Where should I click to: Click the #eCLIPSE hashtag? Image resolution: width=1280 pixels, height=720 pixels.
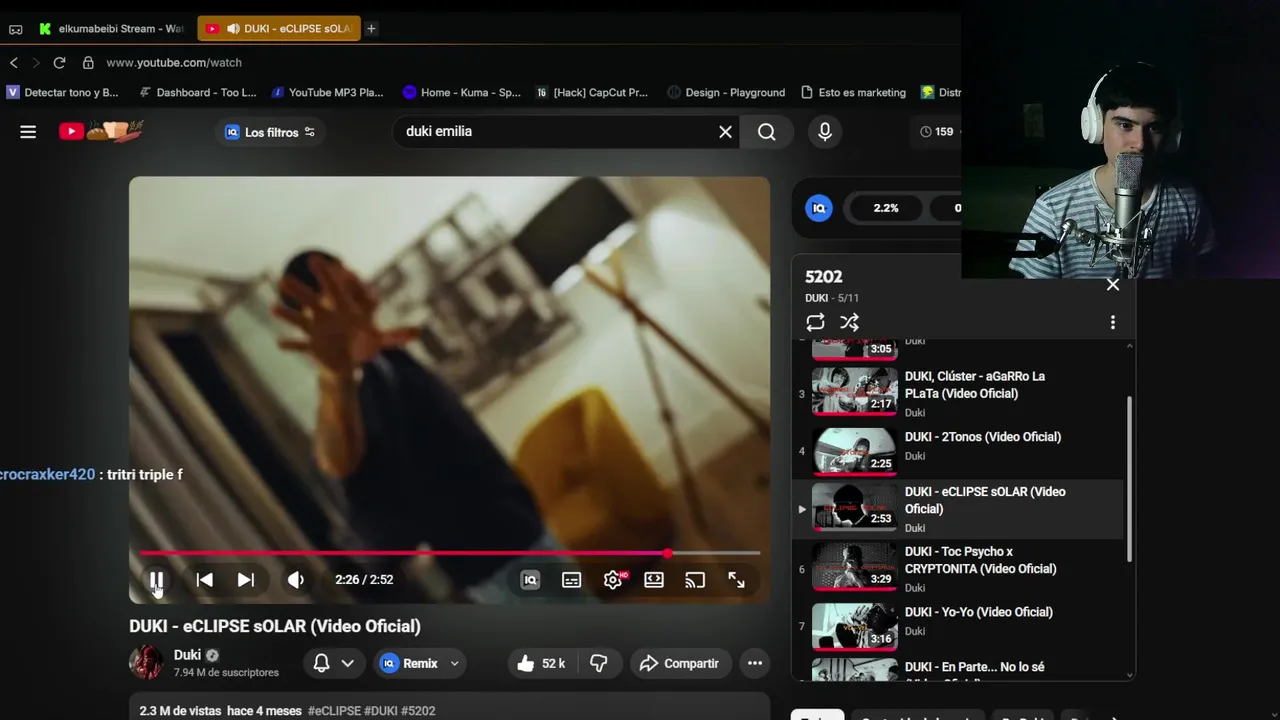pyautogui.click(x=334, y=711)
